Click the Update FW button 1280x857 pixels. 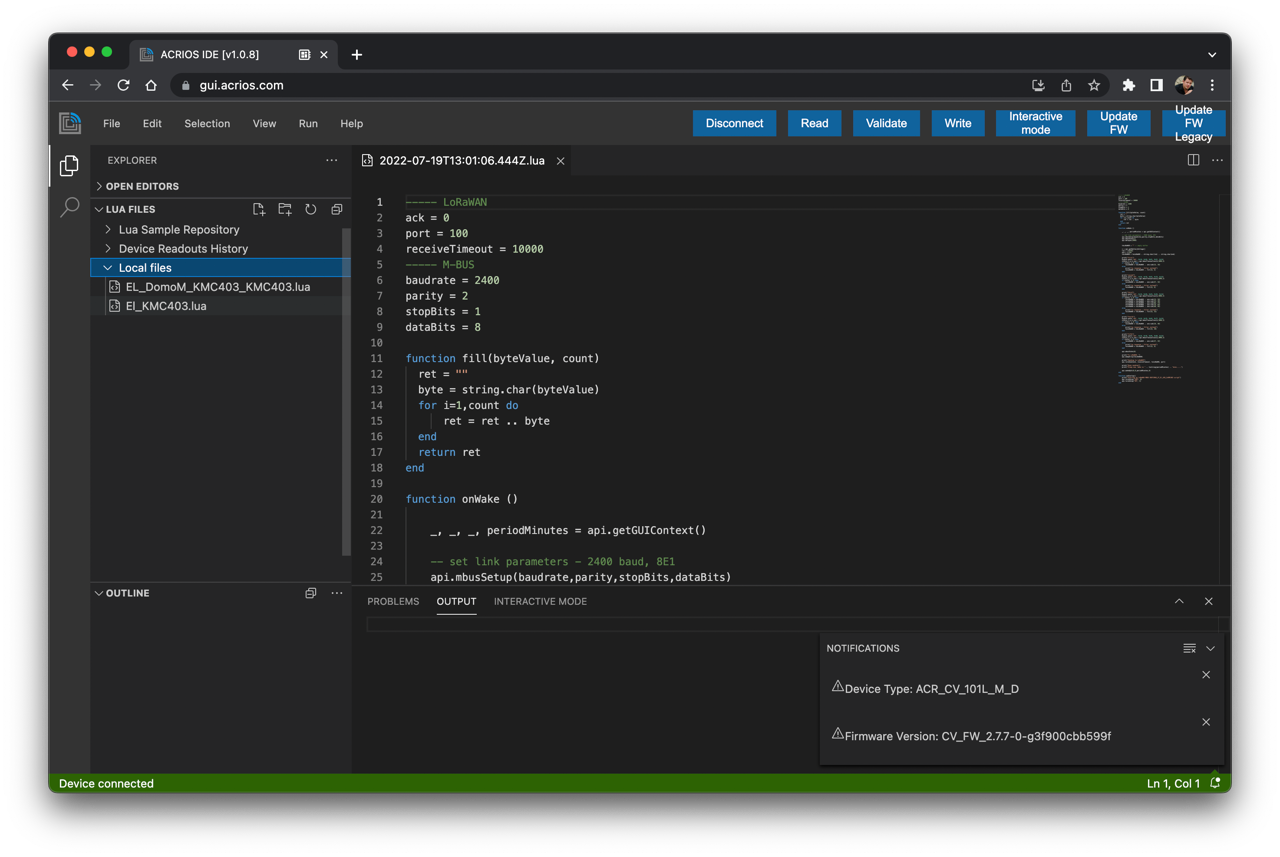click(1118, 123)
